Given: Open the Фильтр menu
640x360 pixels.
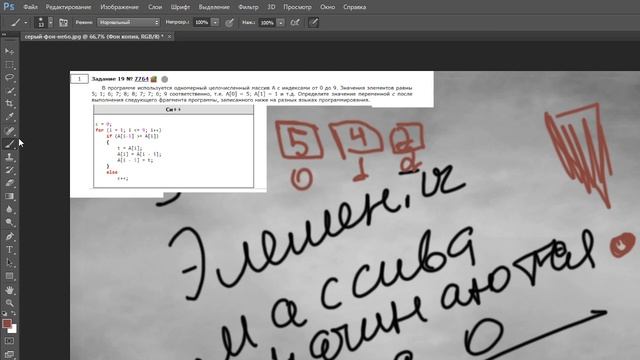Looking at the screenshot, I should [248, 7].
